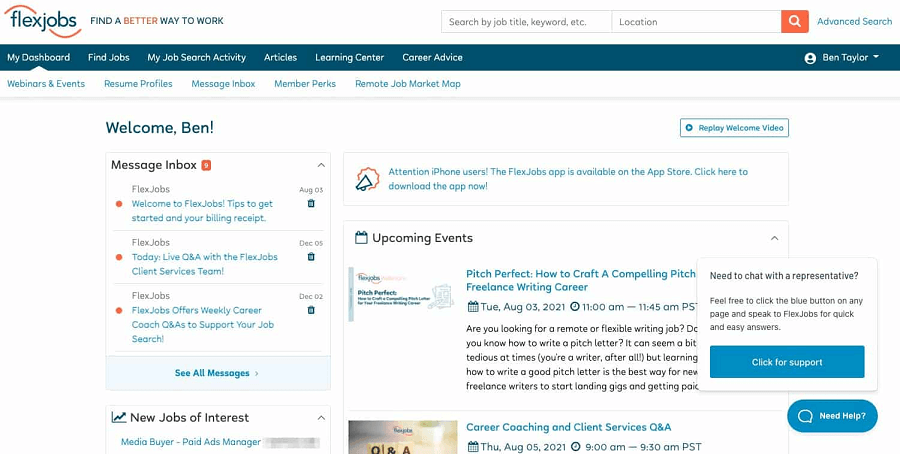The image size is (900, 454).
Task: Open Message Inbox sub-navigation link
Action: tap(223, 84)
